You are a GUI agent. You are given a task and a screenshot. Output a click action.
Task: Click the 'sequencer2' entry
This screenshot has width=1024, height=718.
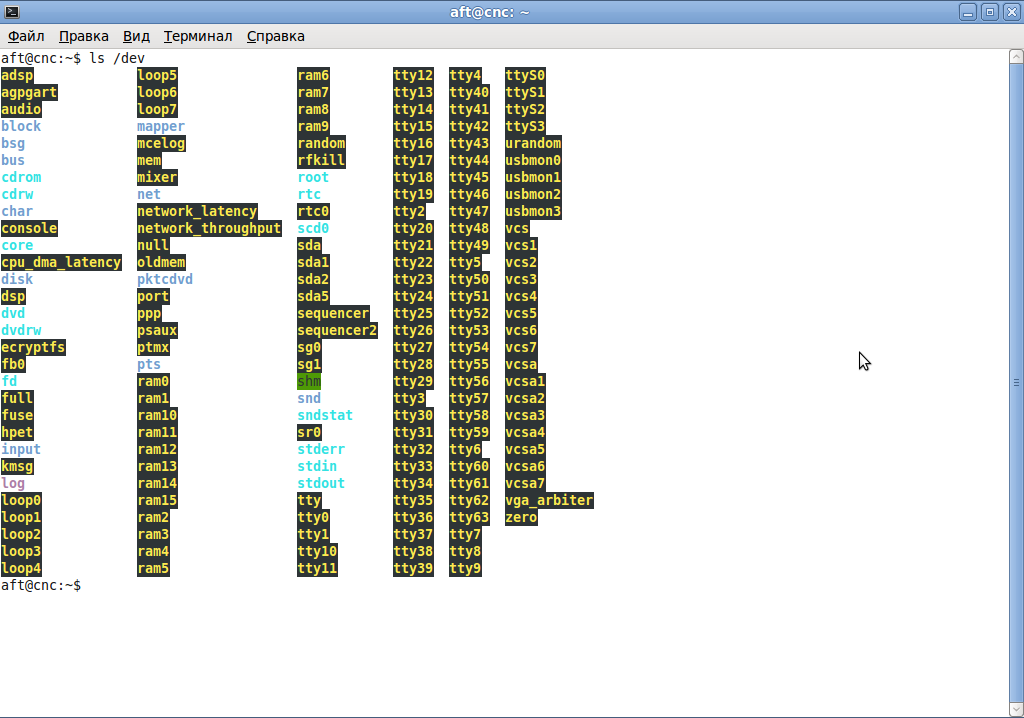pos(337,330)
